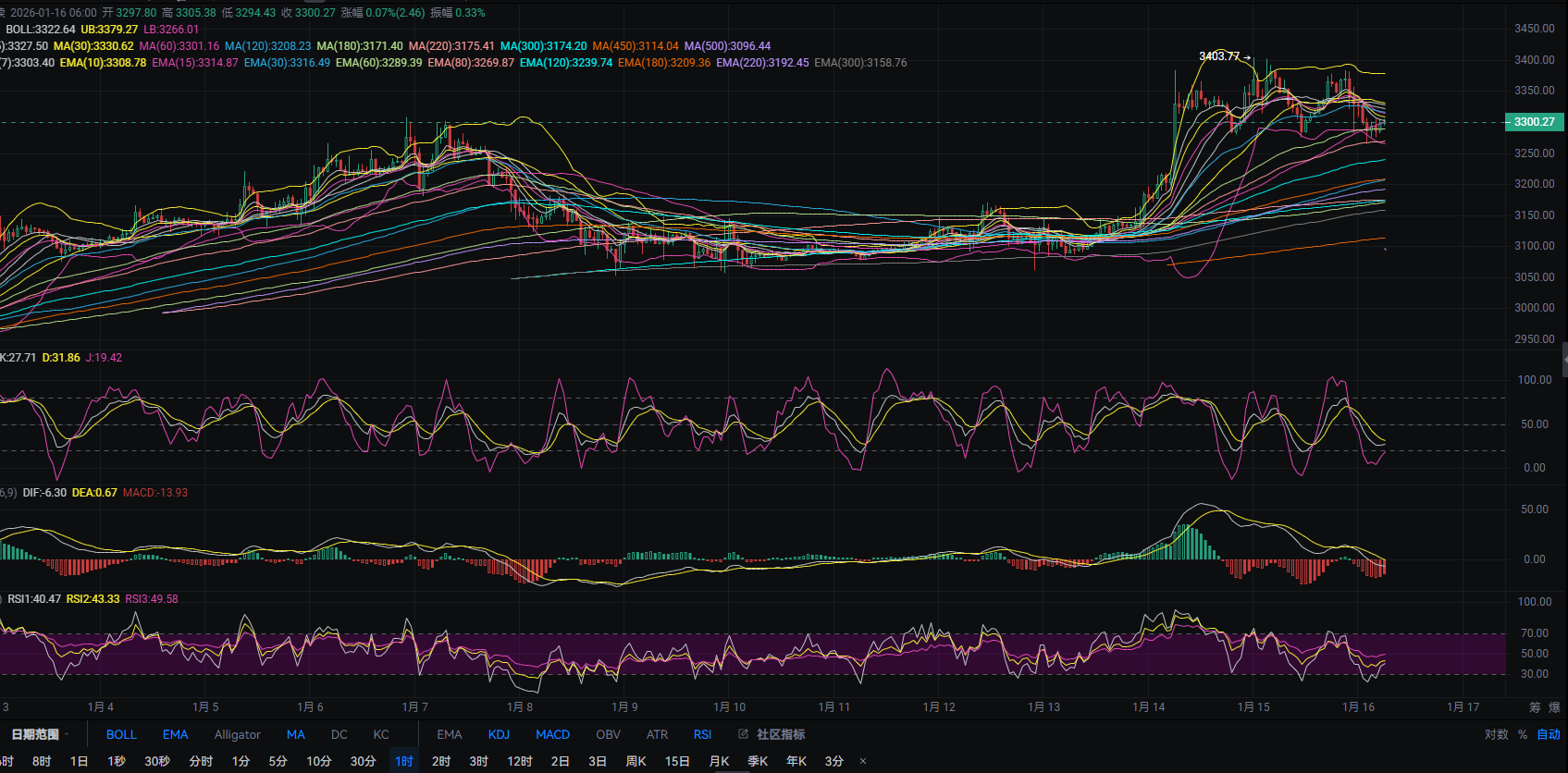The width and height of the screenshot is (1568, 773).
Task: Click the 自动 auto scale button
Action: pyautogui.click(x=1549, y=734)
